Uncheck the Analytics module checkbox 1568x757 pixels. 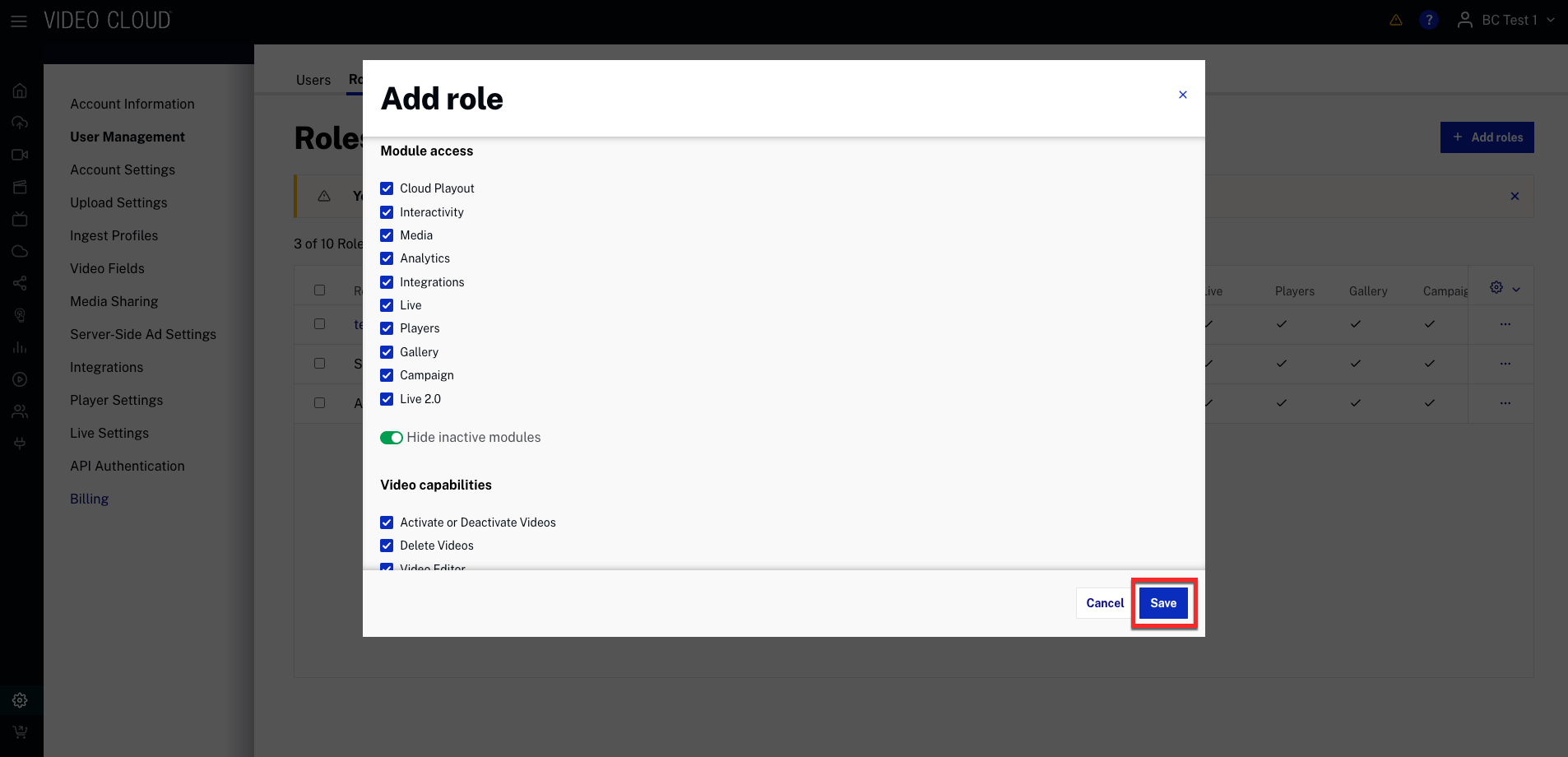[387, 258]
